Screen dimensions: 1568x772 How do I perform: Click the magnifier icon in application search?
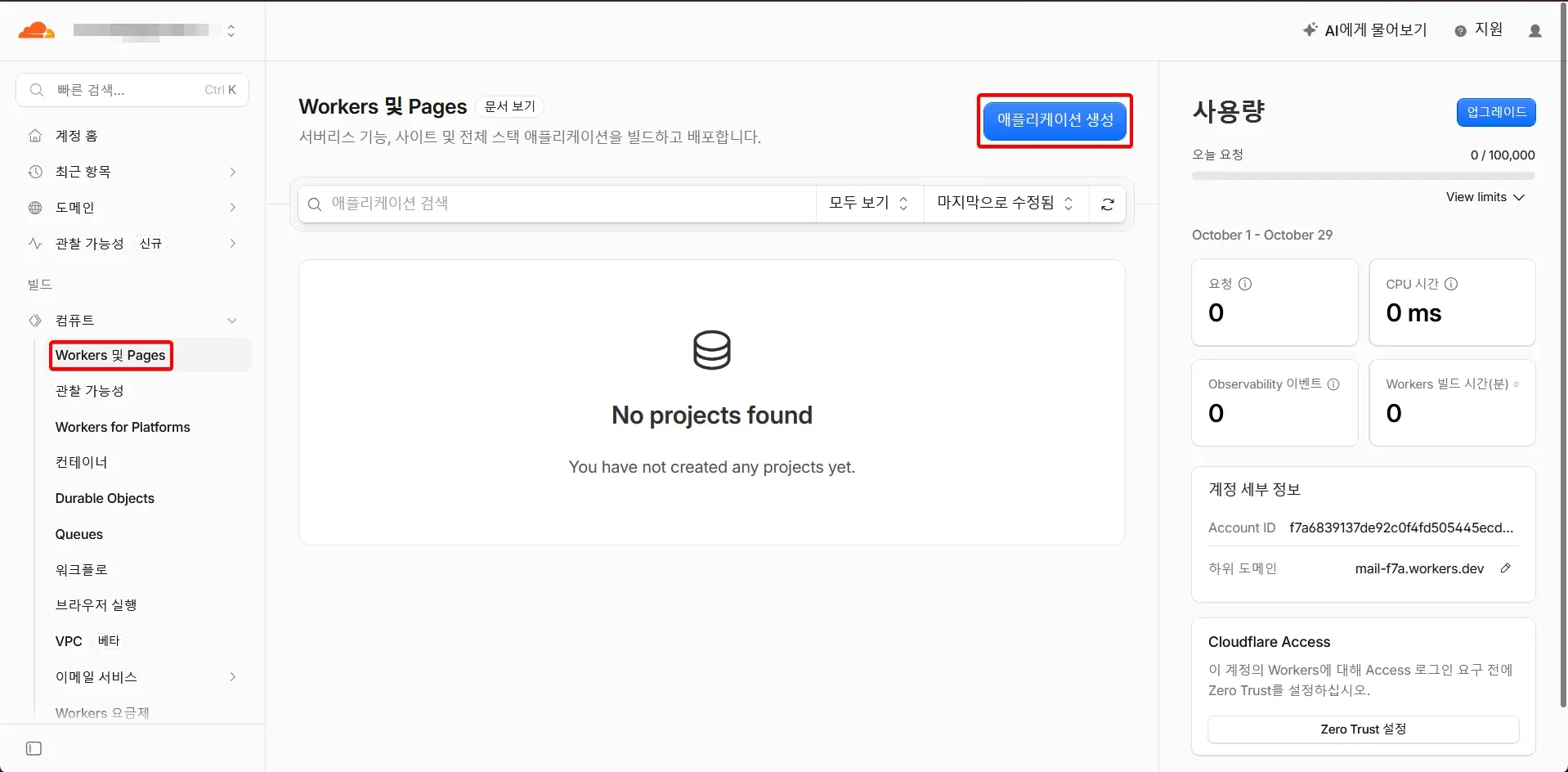[315, 204]
